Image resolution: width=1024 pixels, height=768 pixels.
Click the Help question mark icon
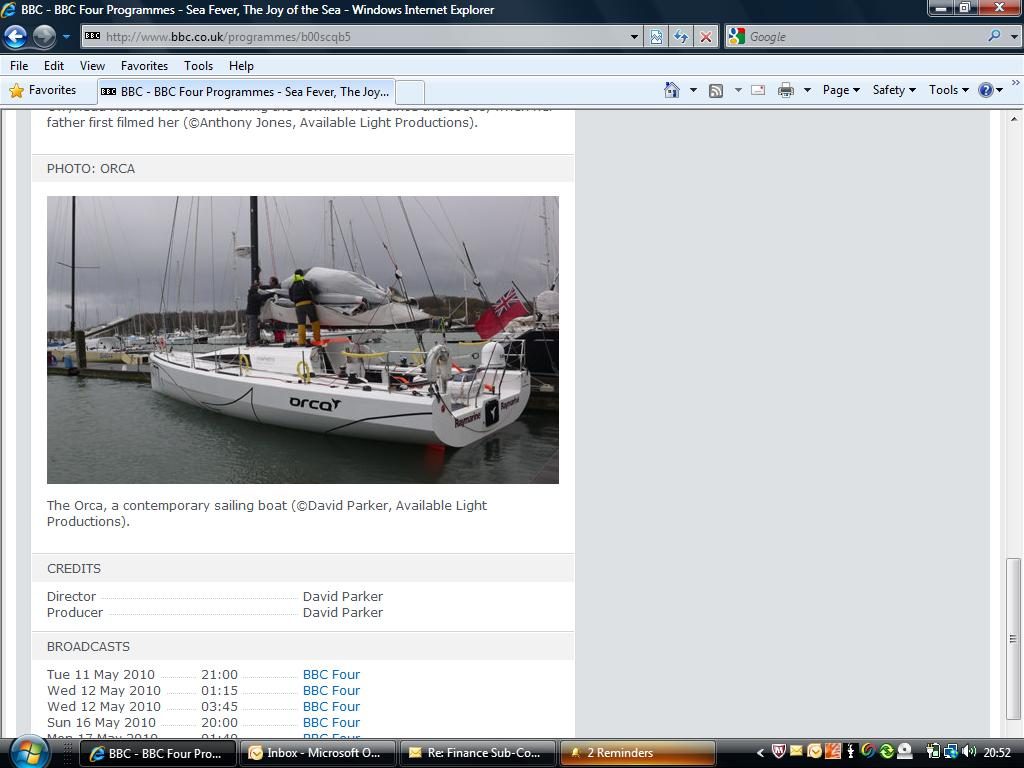pos(986,90)
